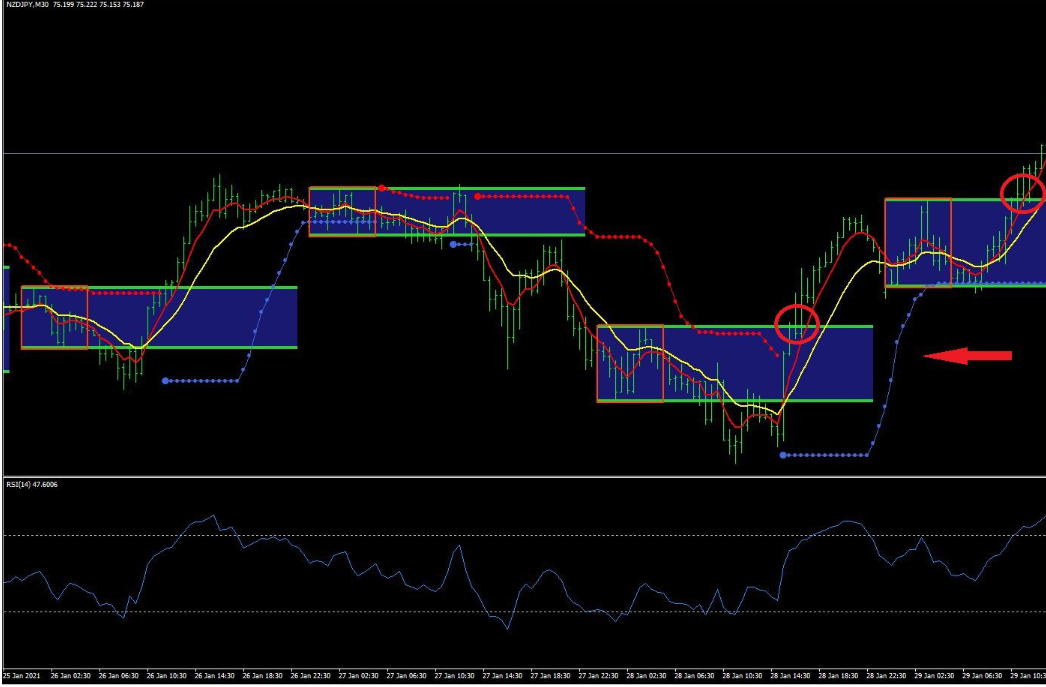Click the 27 Jan 02:30 time label

pos(359,676)
